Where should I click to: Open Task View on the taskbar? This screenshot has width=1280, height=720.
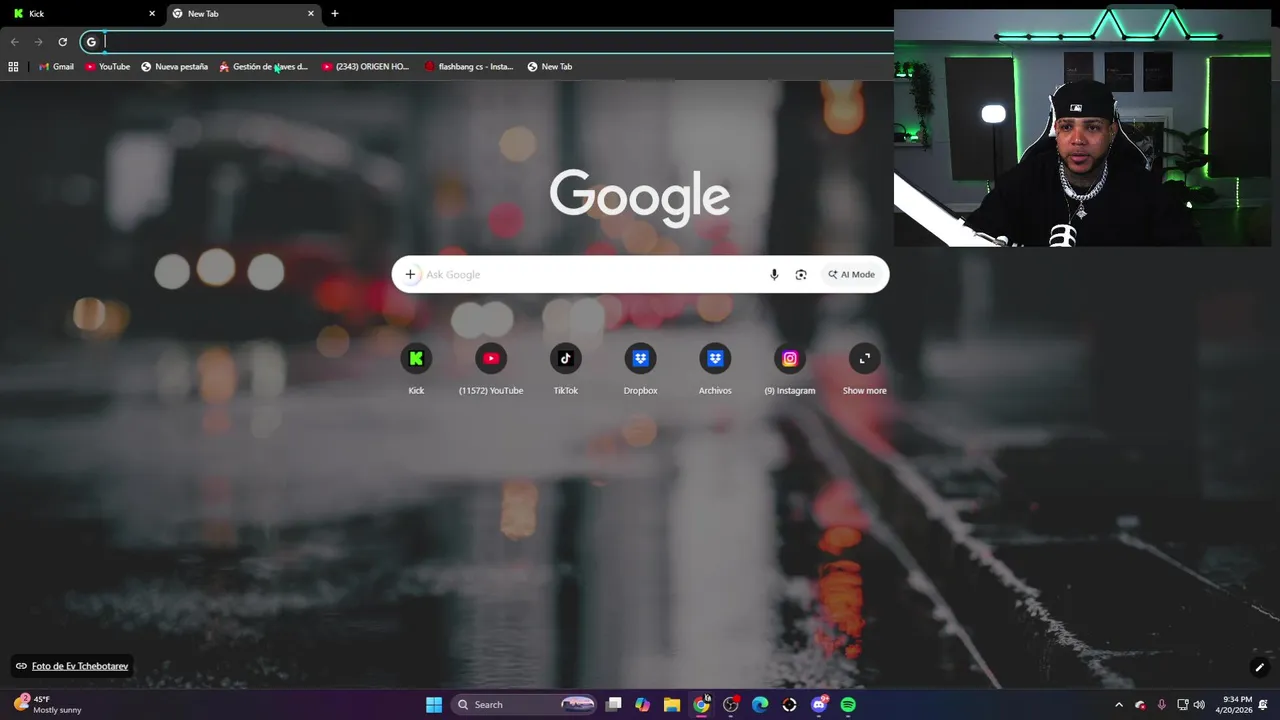pos(614,705)
